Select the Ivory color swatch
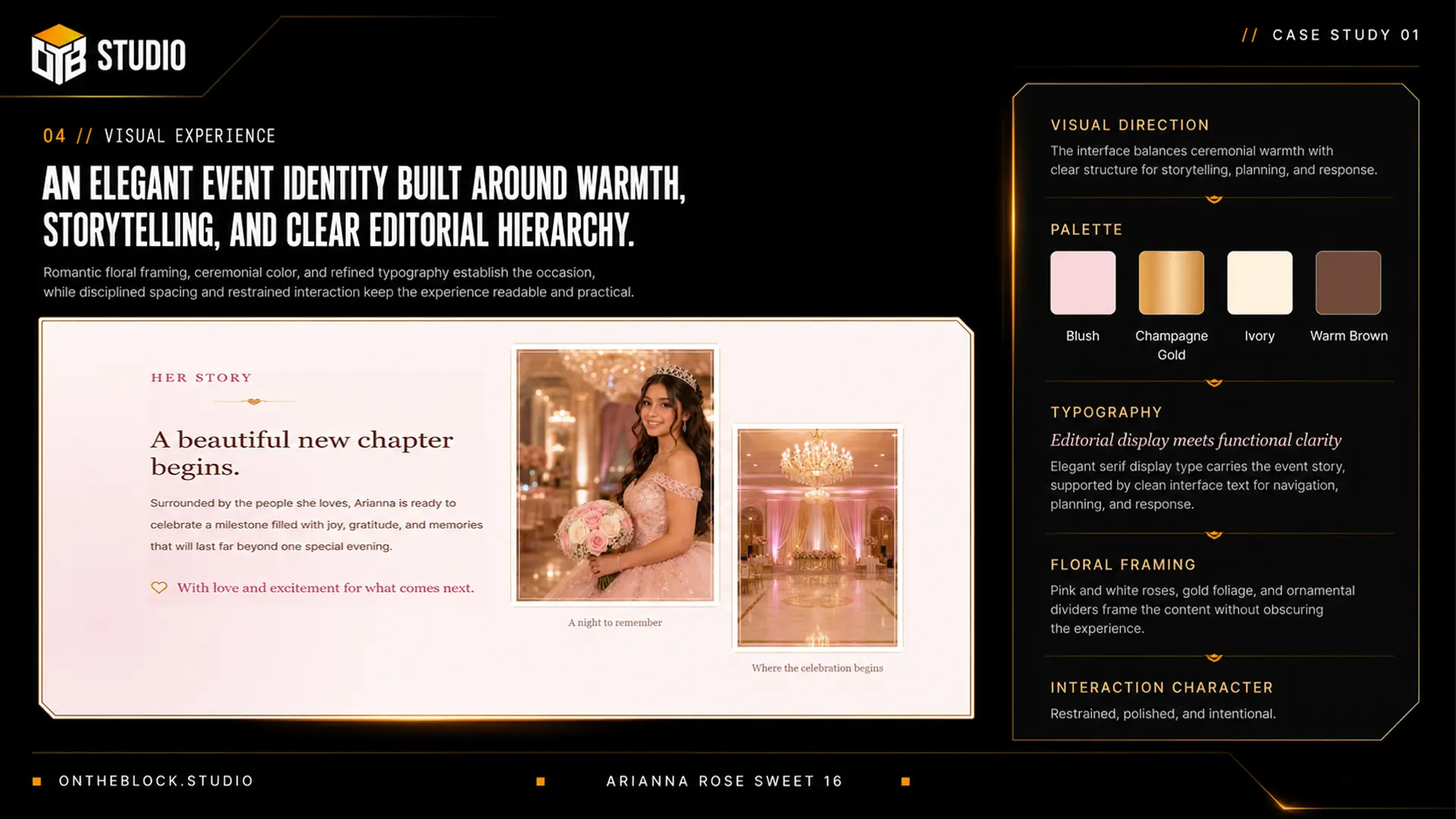 point(1260,283)
